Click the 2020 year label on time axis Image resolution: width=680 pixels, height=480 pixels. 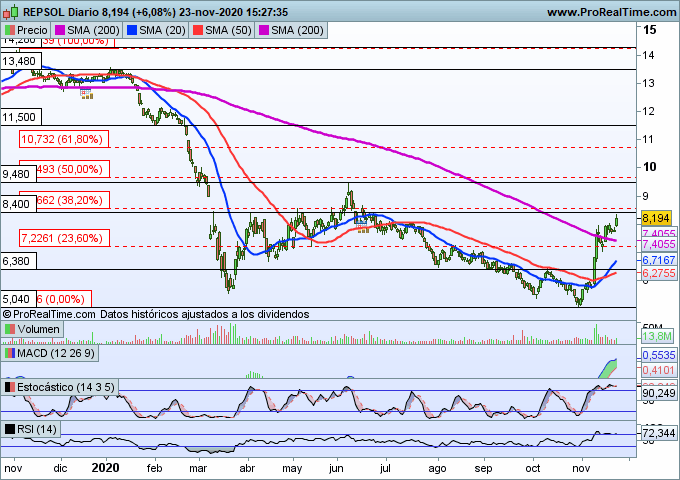105,468
